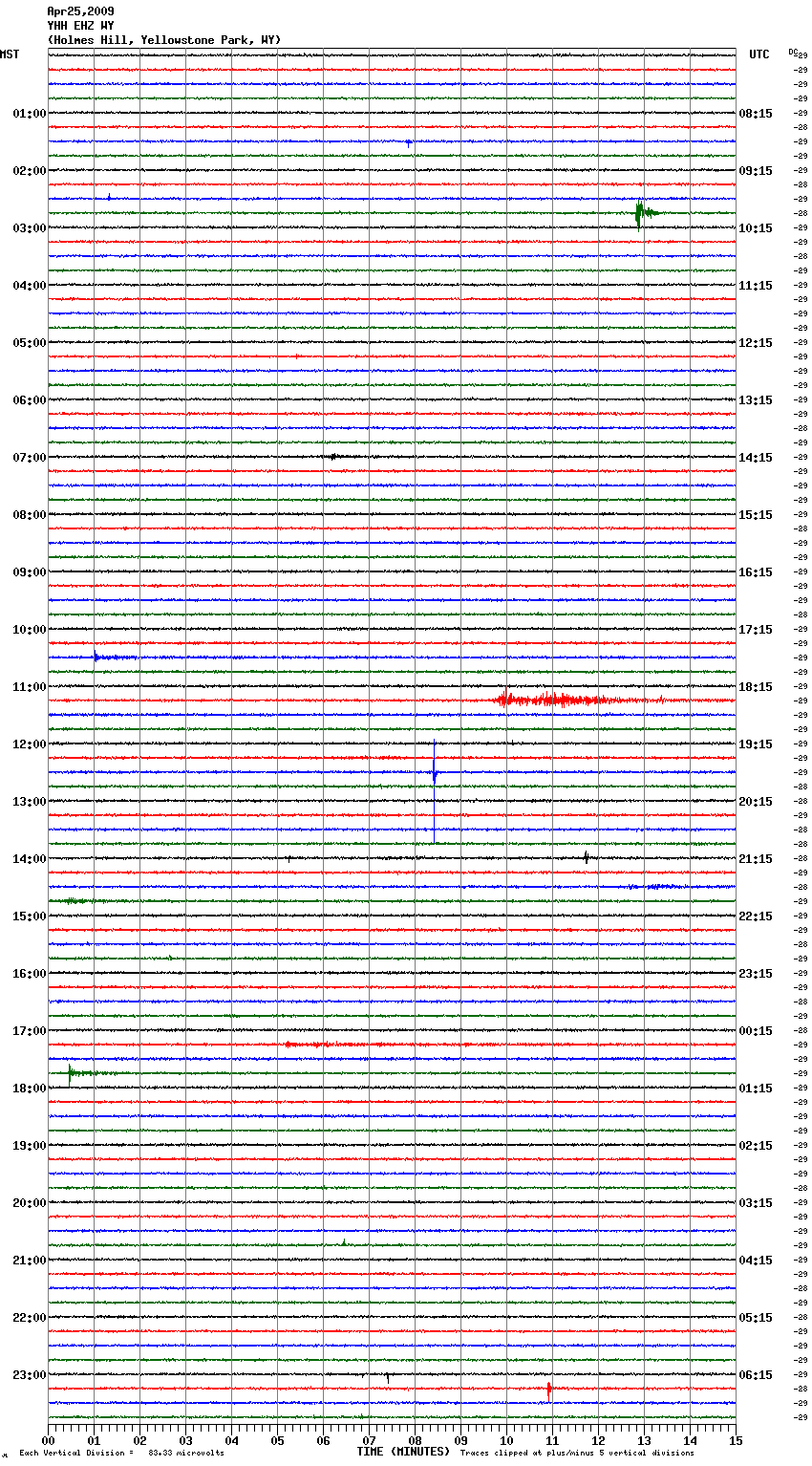
Task: Select the station code 'YHH EHZ WY'
Action: coord(80,26)
